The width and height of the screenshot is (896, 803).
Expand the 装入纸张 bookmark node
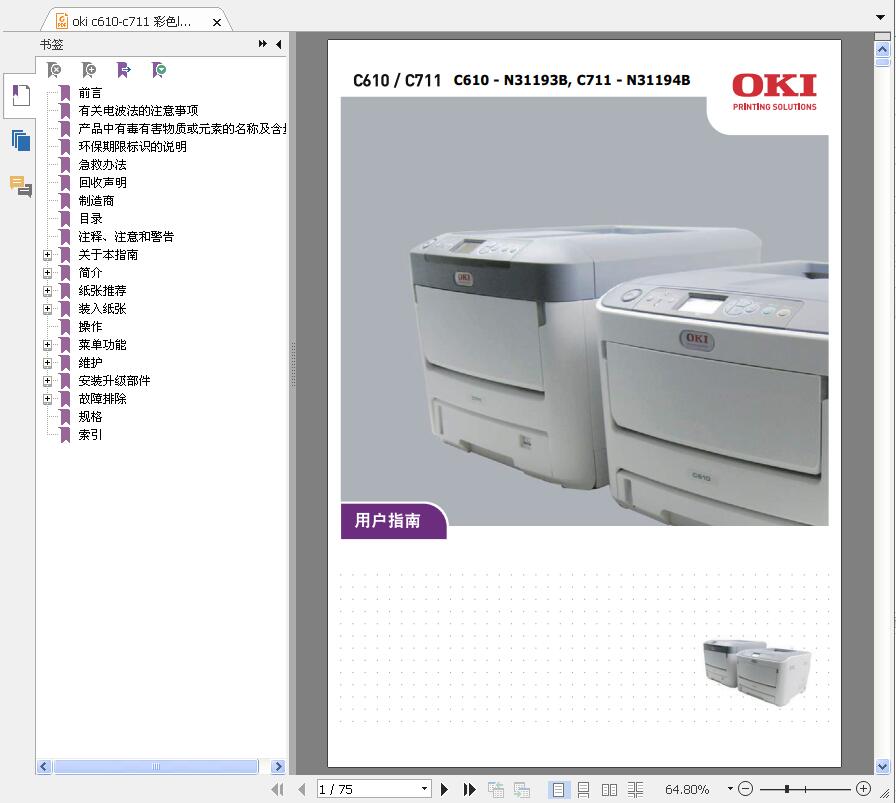coord(47,309)
